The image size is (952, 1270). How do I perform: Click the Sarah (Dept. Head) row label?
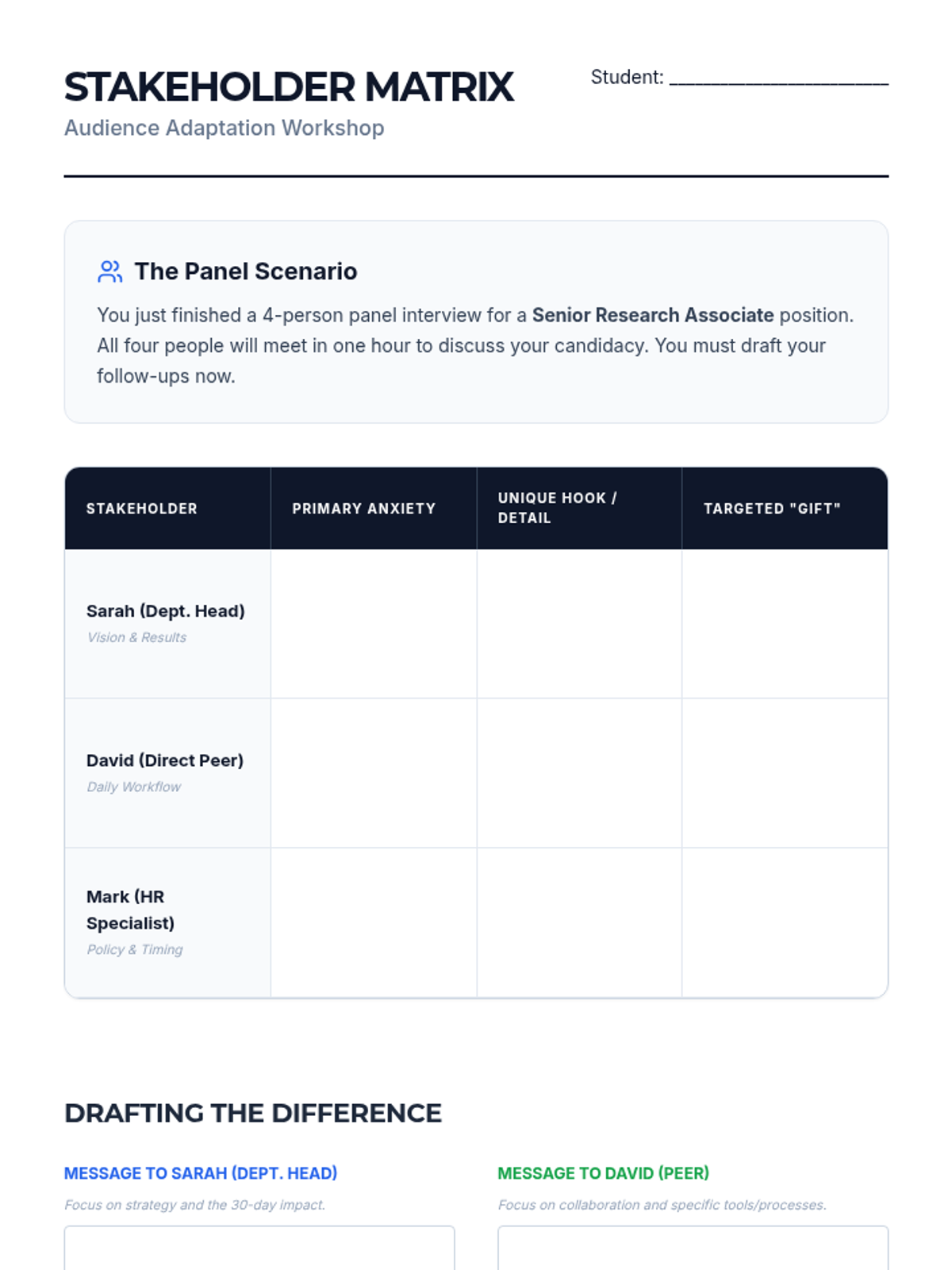(166, 611)
